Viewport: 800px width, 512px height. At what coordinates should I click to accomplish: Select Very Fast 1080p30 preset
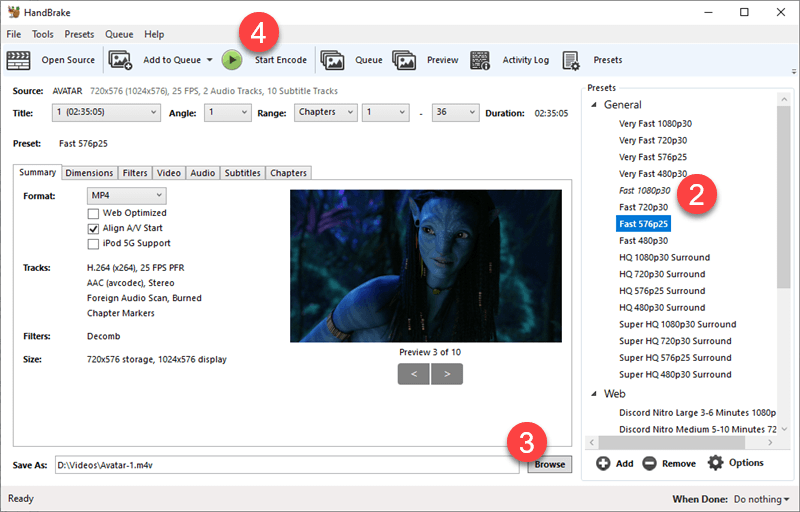coord(655,123)
